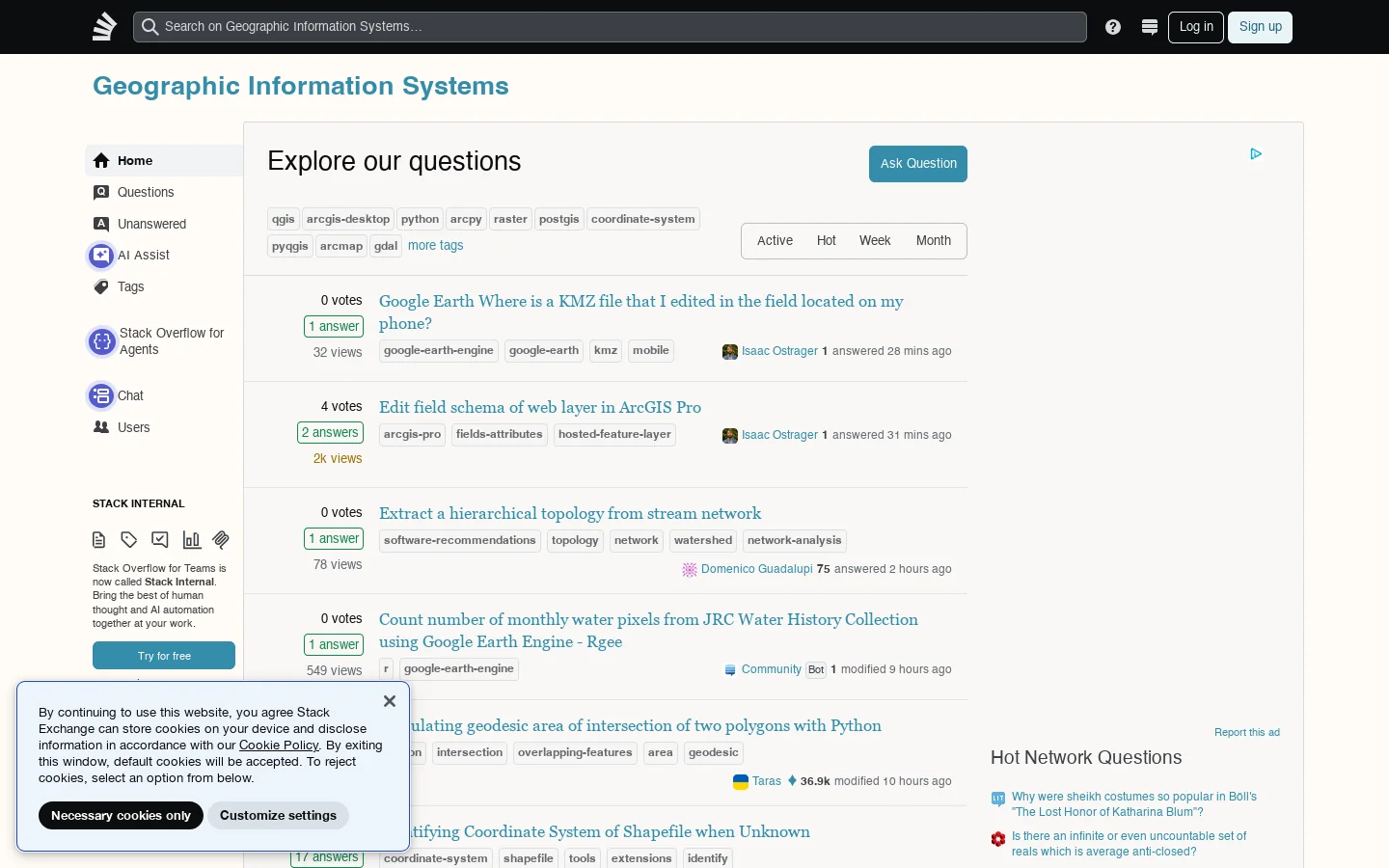1389x868 pixels.
Task: Close the cookie consent banner
Action: pos(390,701)
